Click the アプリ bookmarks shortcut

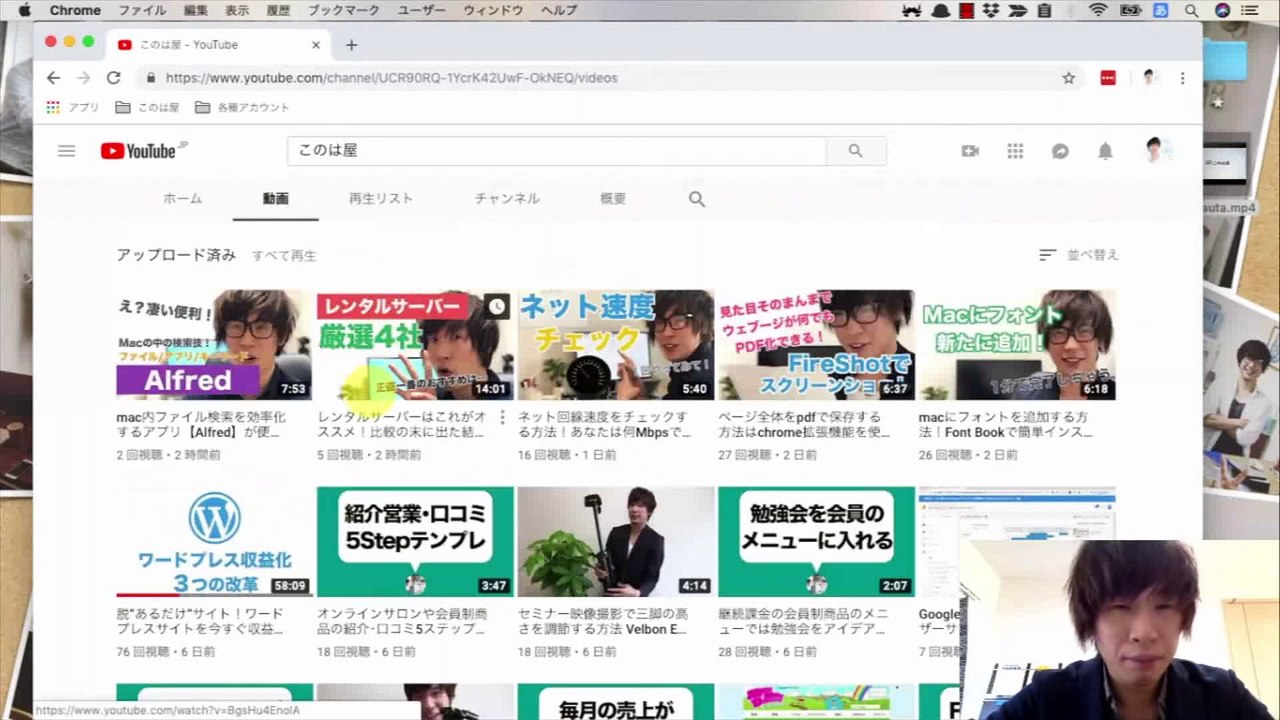[73, 107]
